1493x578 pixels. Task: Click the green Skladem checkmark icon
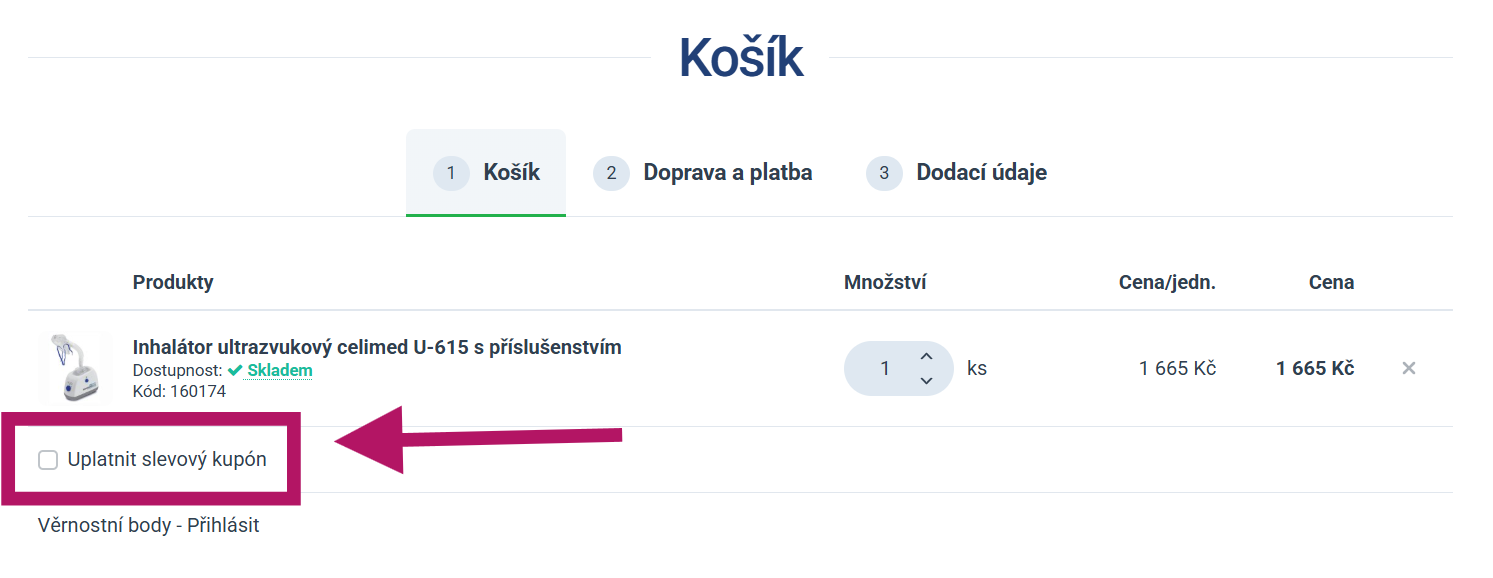pos(235,370)
